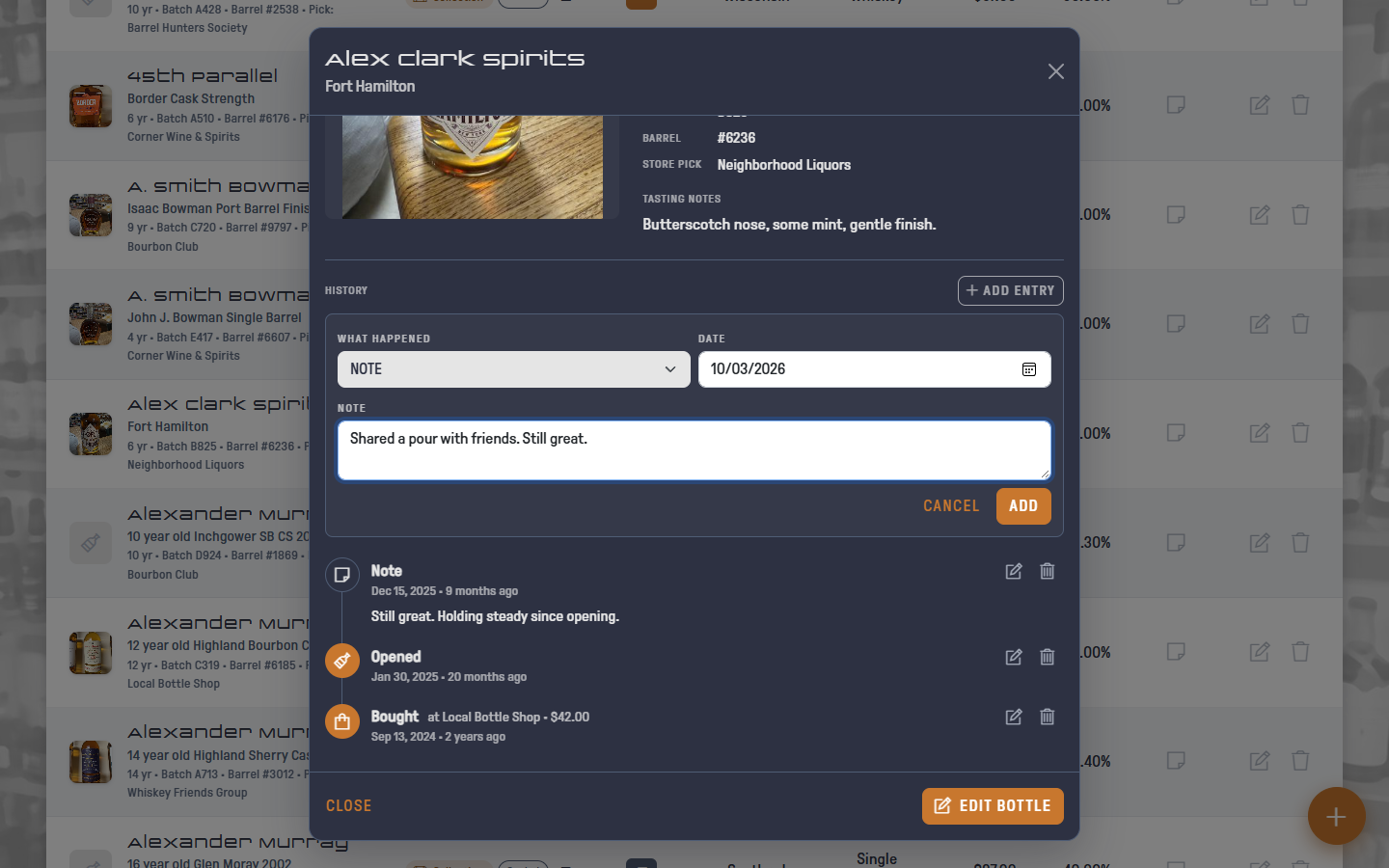Edit the 12 year old Highland Bourbon row
This screenshot has height=868, width=1389.
click(1260, 652)
